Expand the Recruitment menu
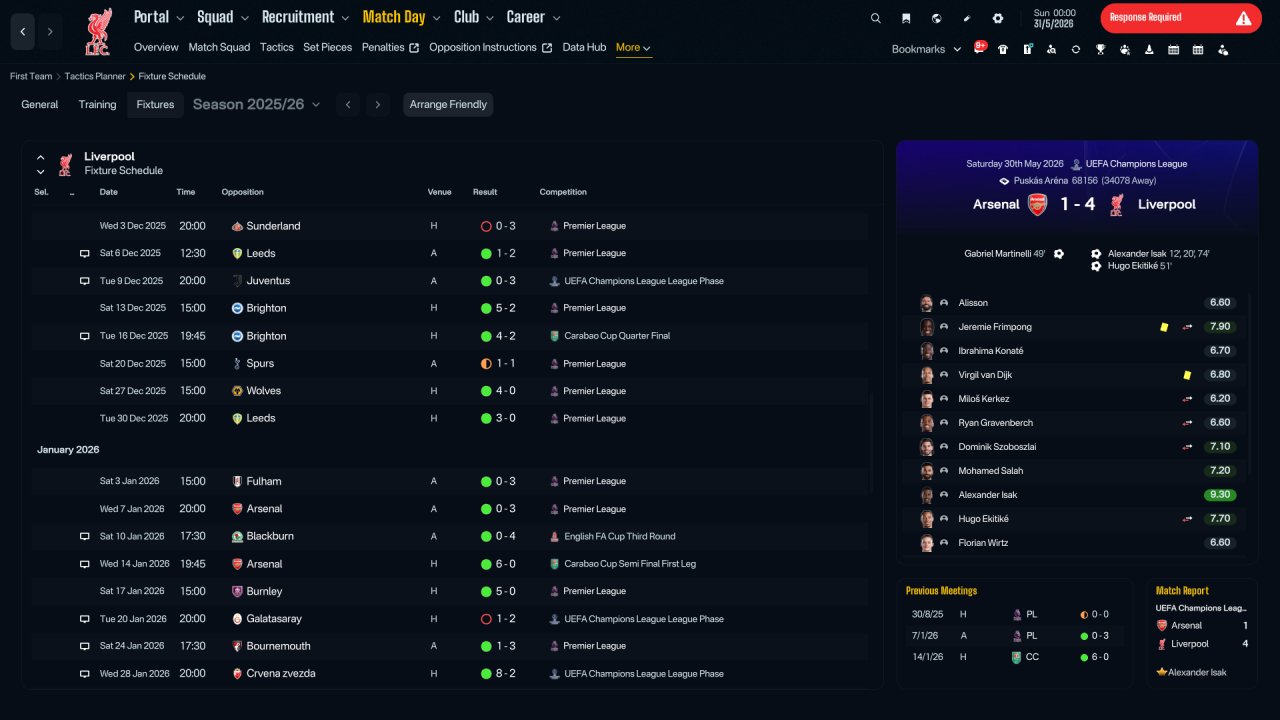The height and width of the screenshot is (720, 1280). pos(305,17)
